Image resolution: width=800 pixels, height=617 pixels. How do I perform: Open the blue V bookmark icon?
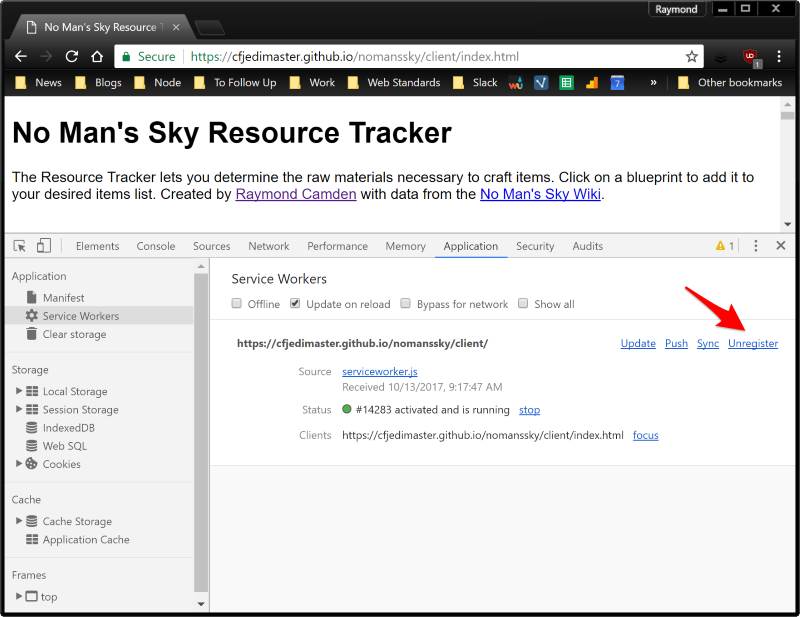(541, 83)
